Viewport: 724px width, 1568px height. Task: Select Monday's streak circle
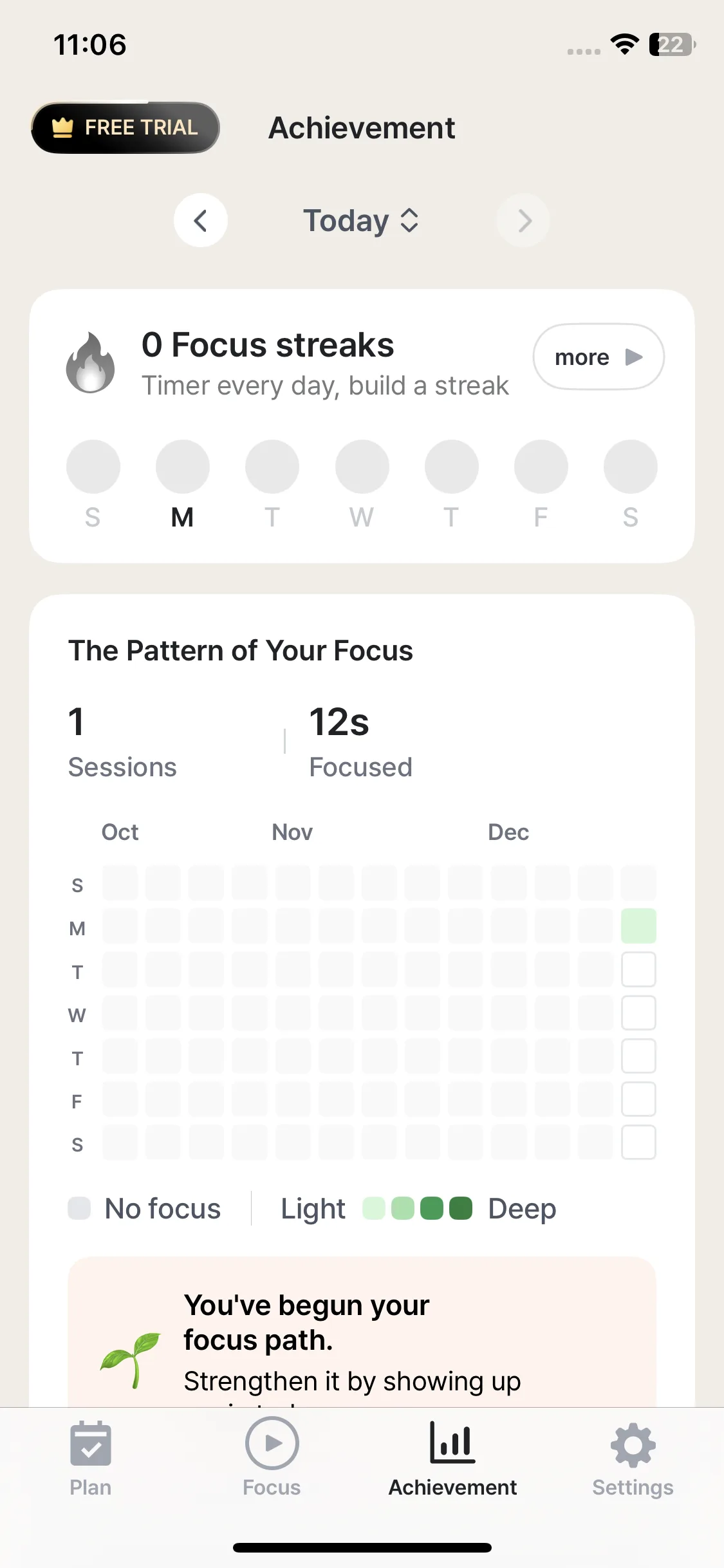click(183, 467)
